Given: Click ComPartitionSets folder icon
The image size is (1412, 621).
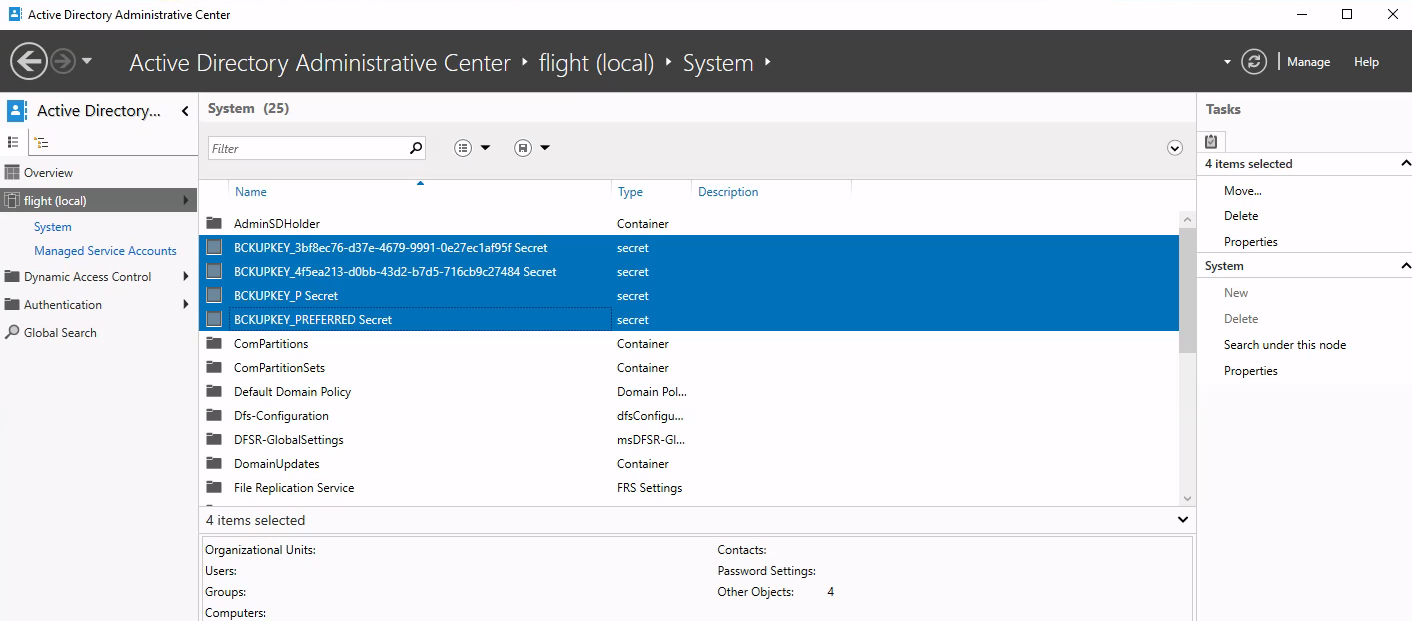Looking at the screenshot, I should (213, 368).
